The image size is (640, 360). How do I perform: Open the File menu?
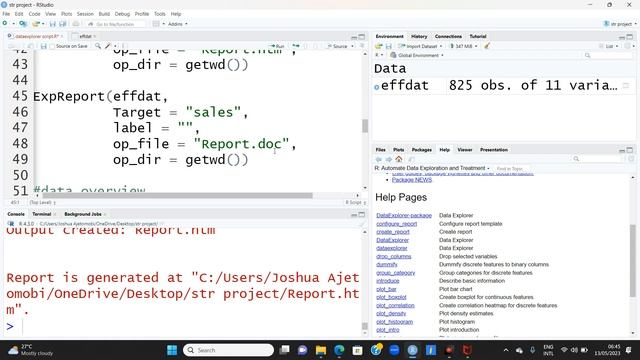[6, 14]
